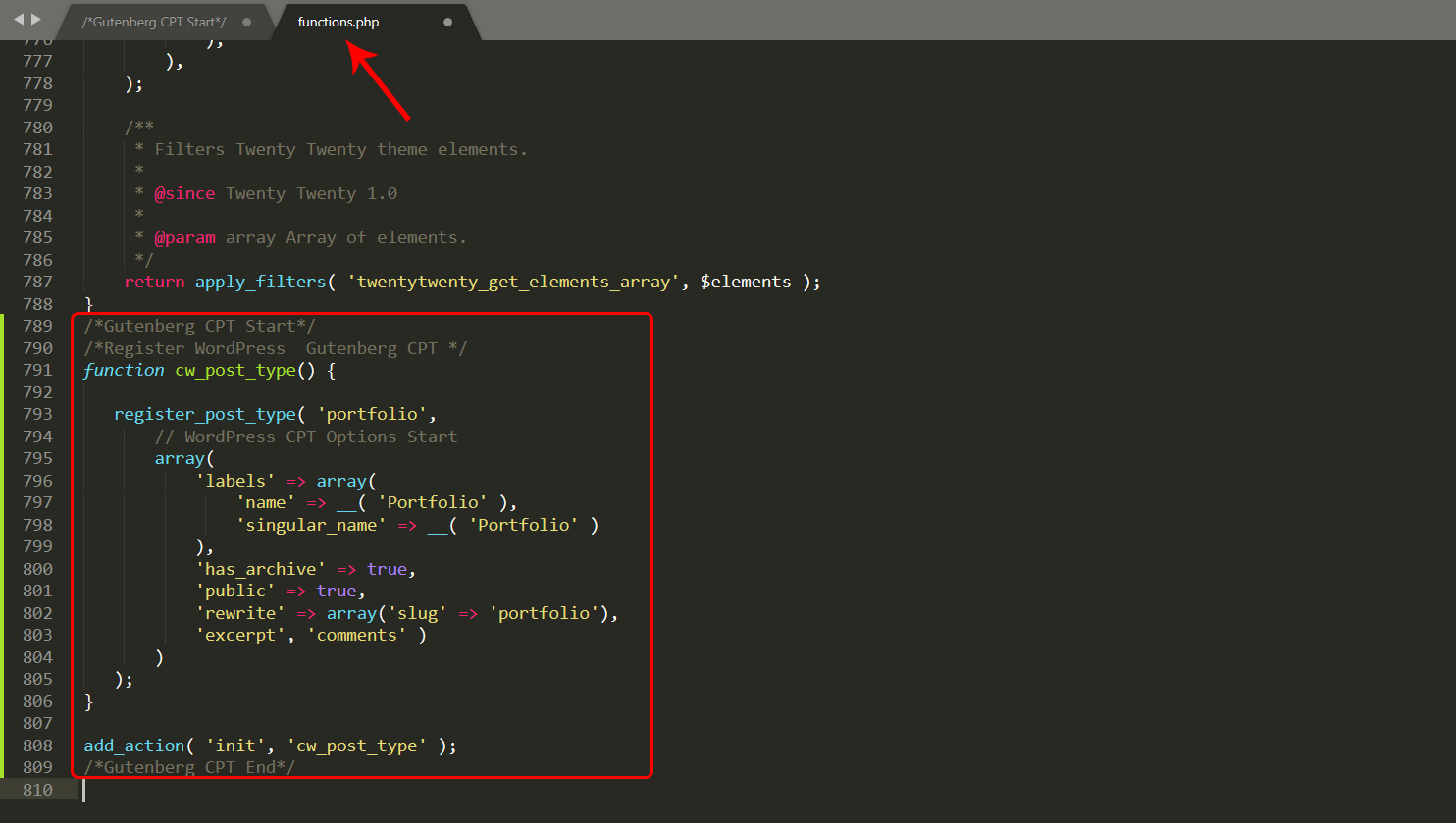
Task: Click line number 791 in the gutter
Action: tap(37, 370)
